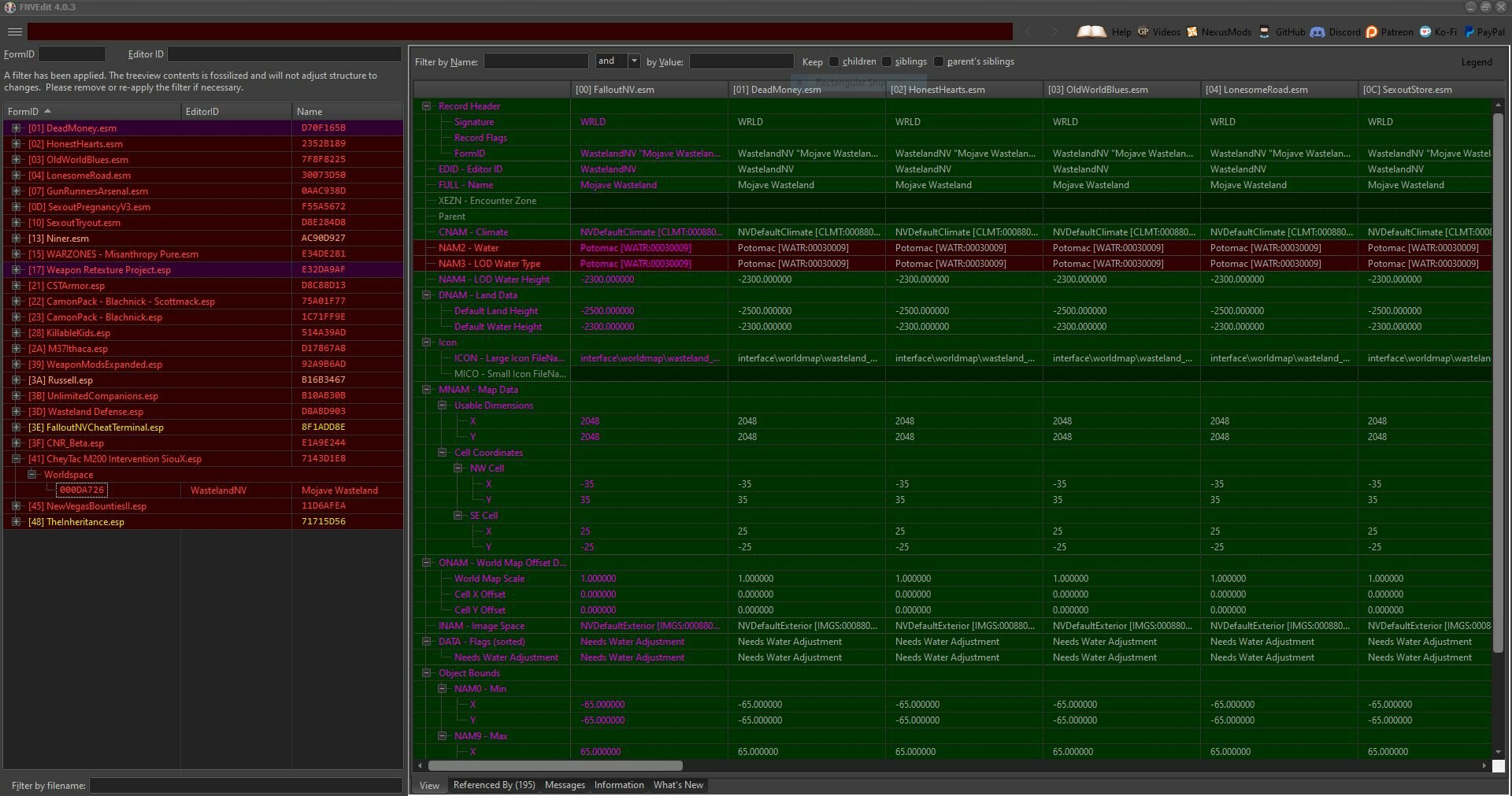This screenshot has width=1512, height=796.
Task: Focus the Filter by filename field
Action: [x=246, y=785]
